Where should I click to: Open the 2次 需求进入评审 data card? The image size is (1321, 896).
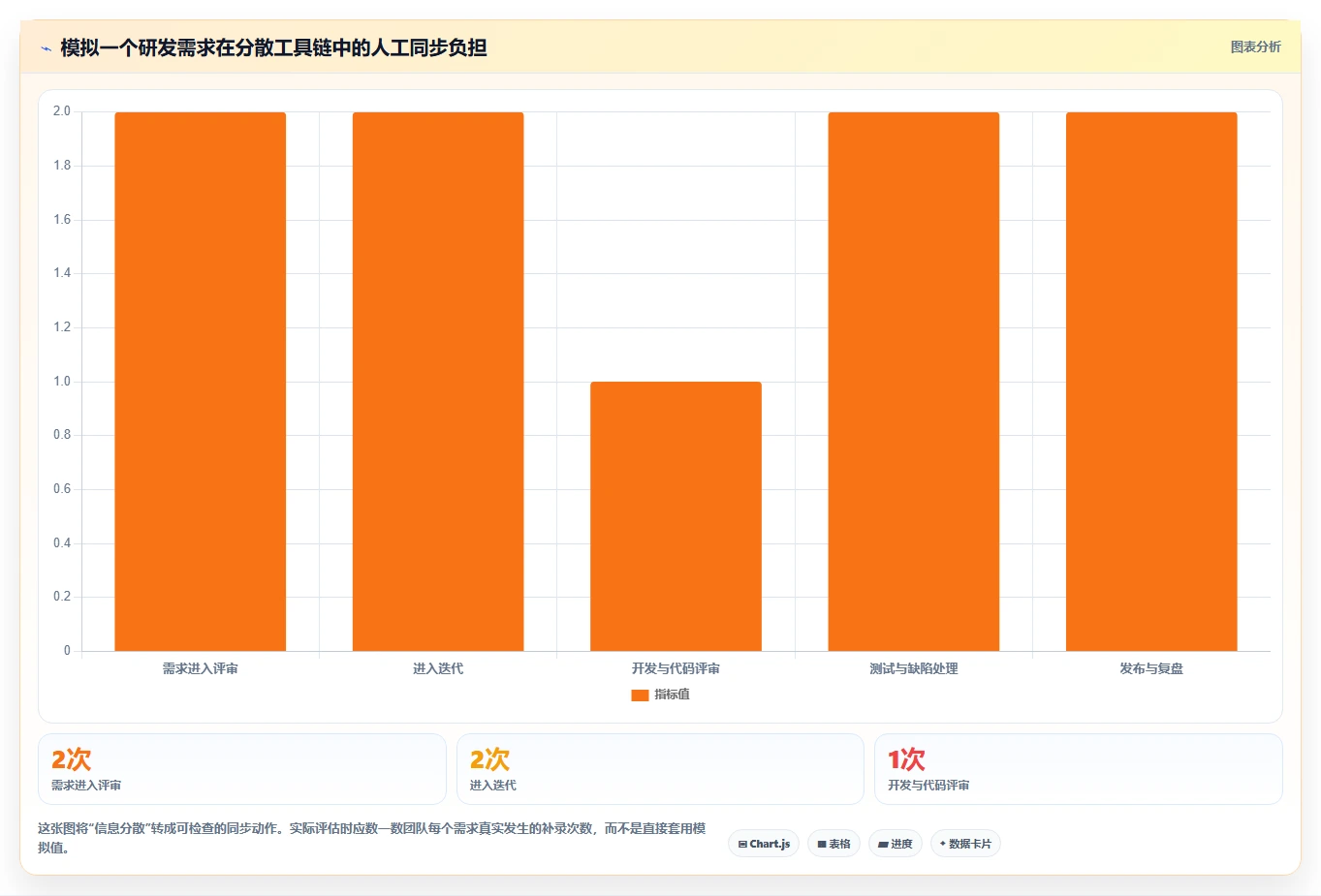tap(242, 769)
